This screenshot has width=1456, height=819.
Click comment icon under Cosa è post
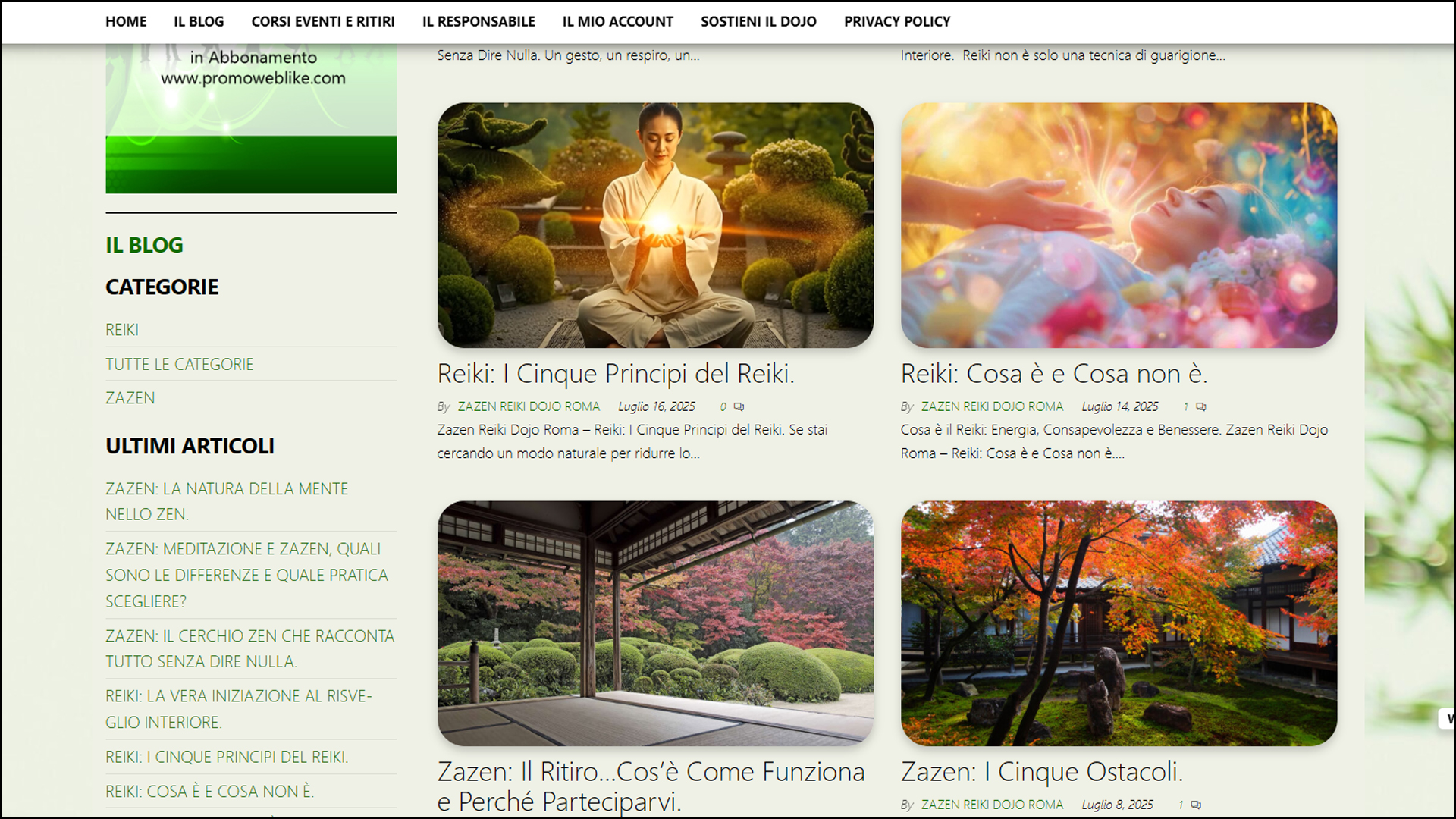[x=1201, y=407]
